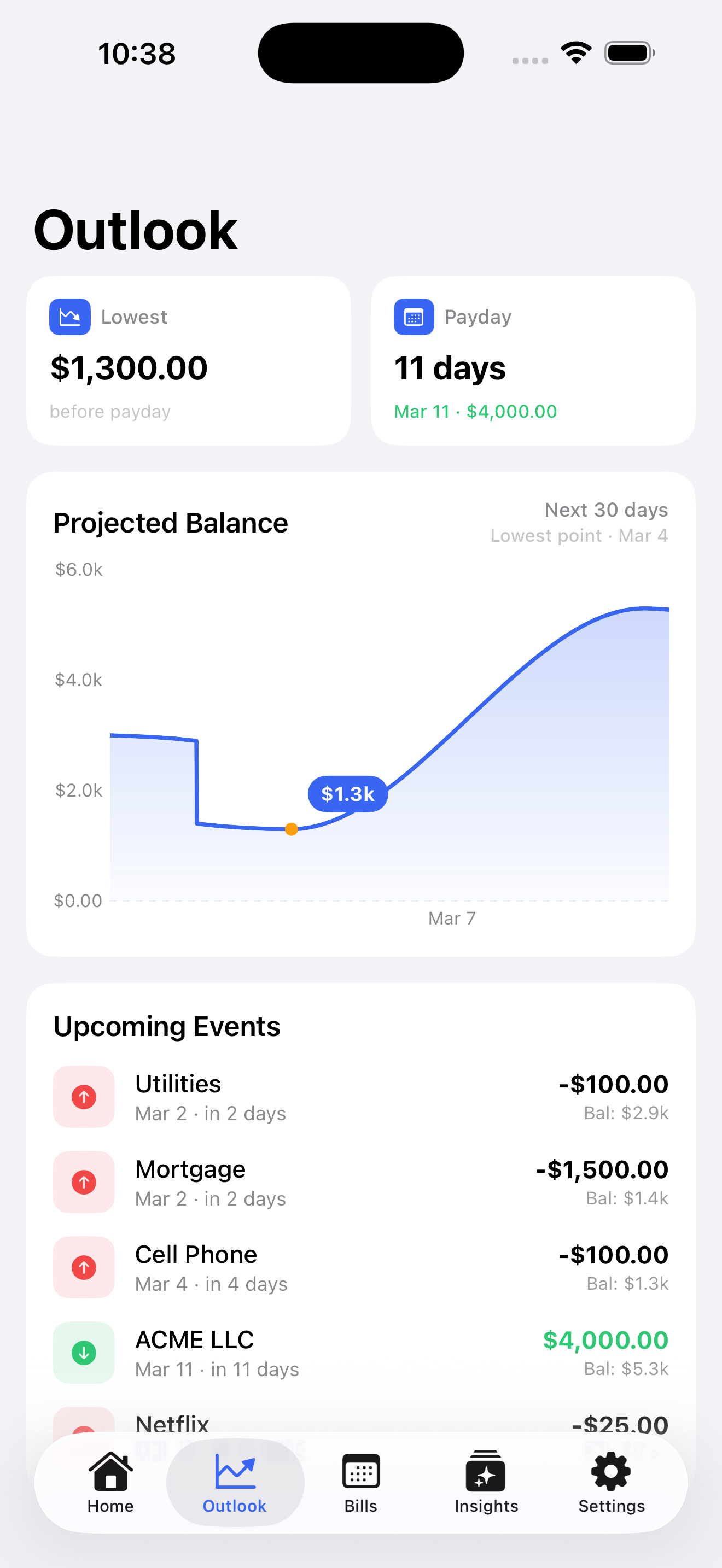722x1568 pixels.
Task: Tap the Payday calendar icon
Action: pyautogui.click(x=414, y=317)
